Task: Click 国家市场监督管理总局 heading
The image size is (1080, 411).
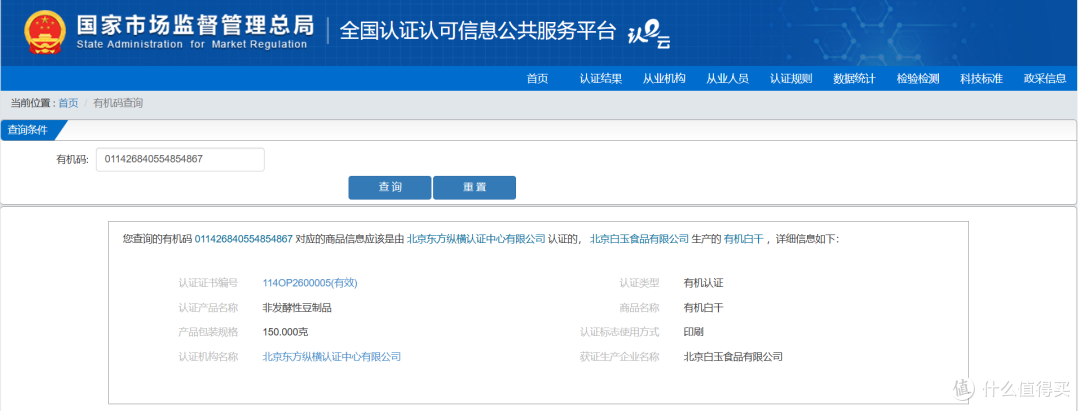Action: tap(195, 24)
